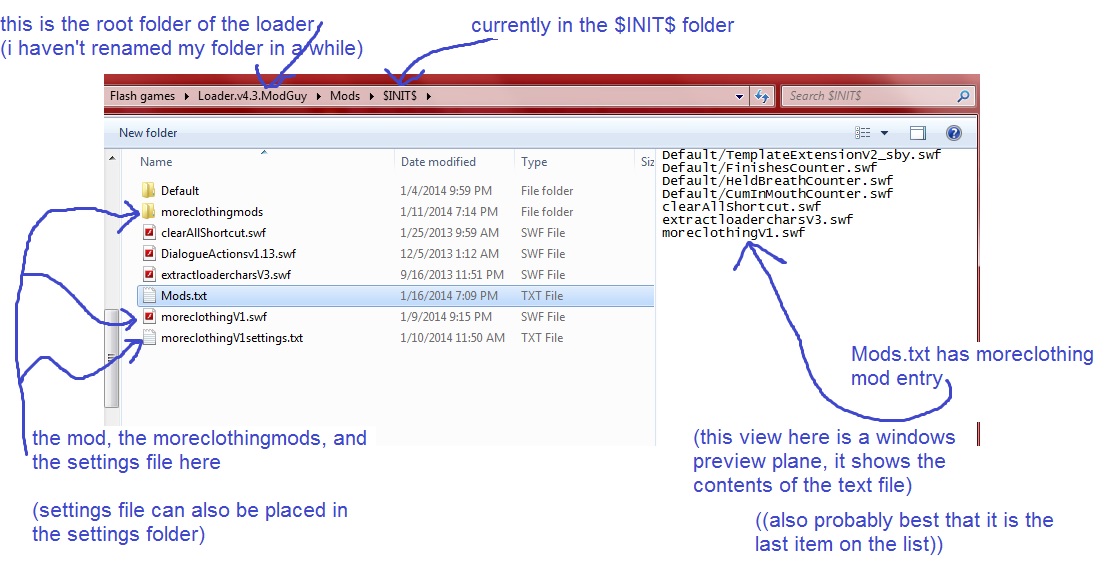This screenshot has width=1106, height=582.
Task: Toggle the preview pane button
Action: (918, 133)
